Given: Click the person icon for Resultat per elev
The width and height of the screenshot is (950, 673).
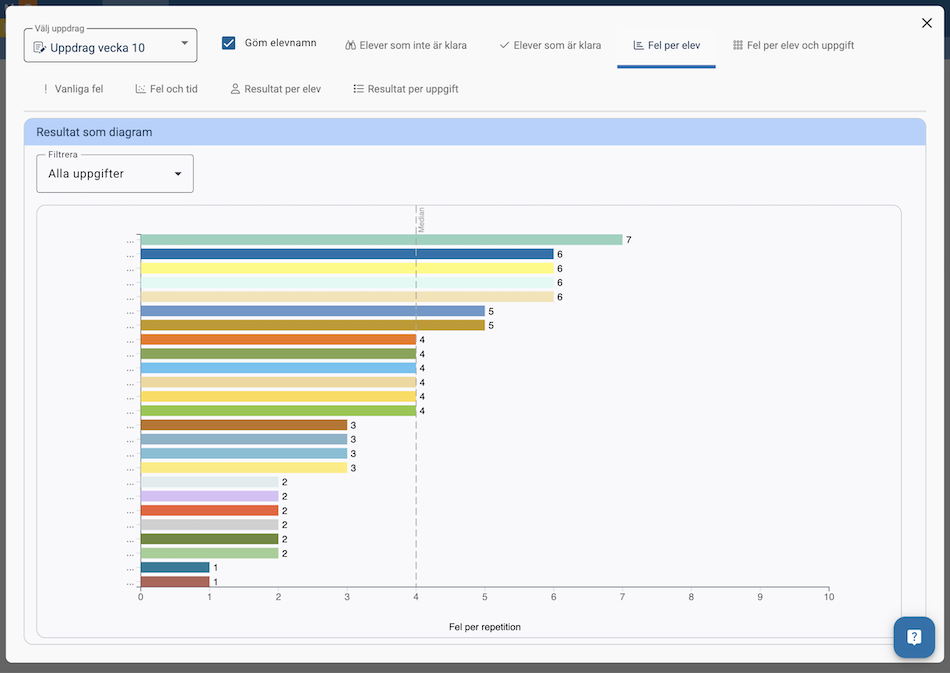Looking at the screenshot, I should coord(235,90).
